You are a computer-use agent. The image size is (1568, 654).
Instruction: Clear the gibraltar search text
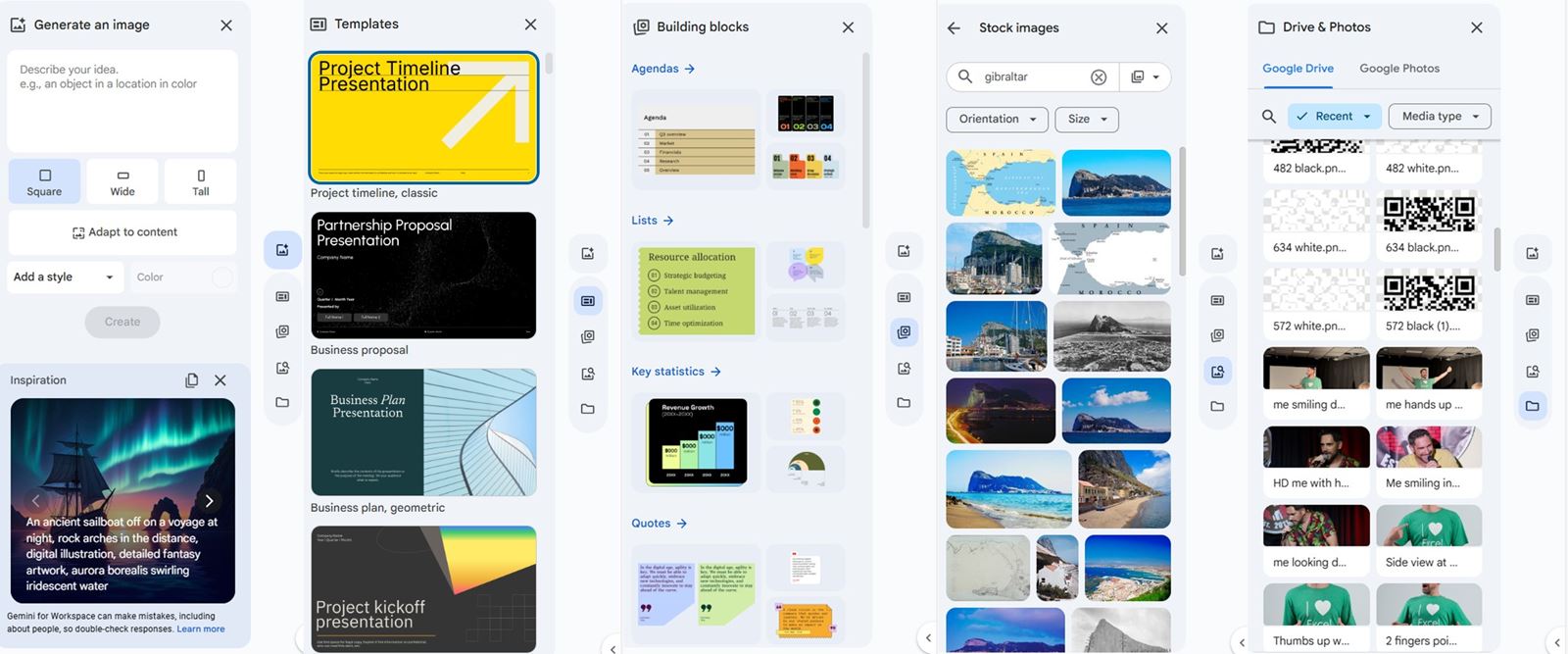pyautogui.click(x=1099, y=77)
